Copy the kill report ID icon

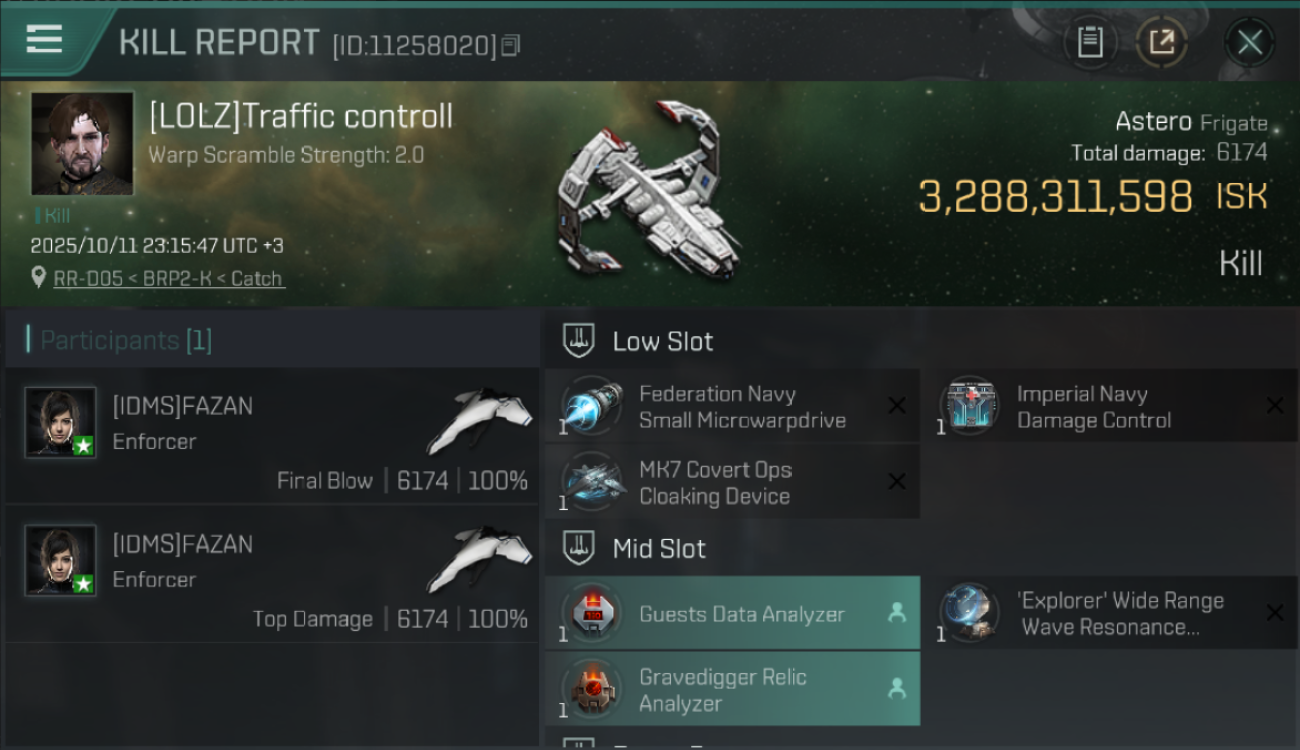pyautogui.click(x=511, y=45)
